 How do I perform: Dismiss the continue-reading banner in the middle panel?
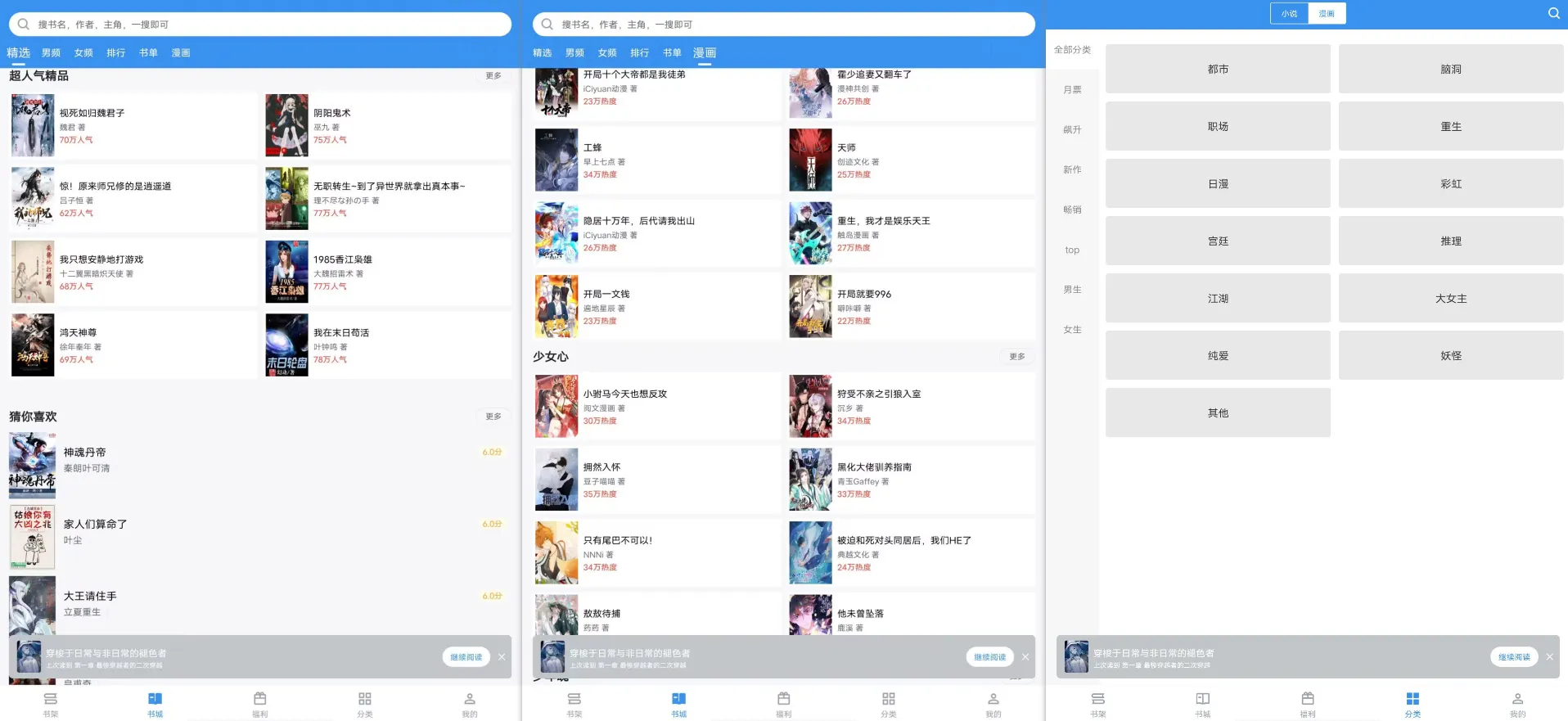(x=1025, y=656)
